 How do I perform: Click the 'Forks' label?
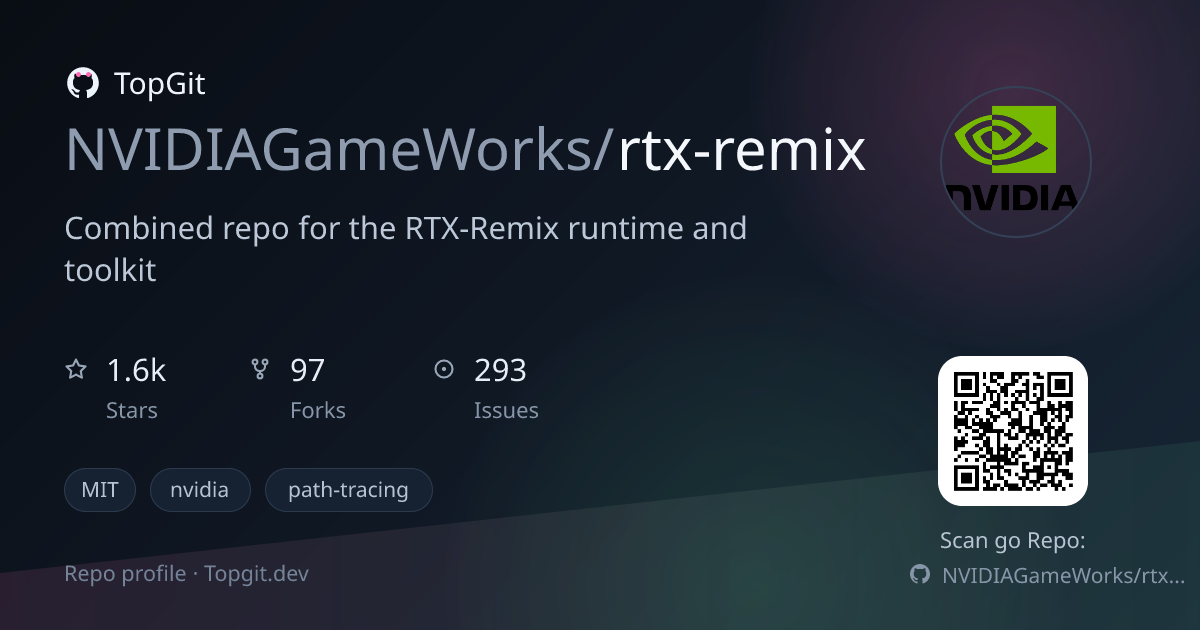point(318,411)
